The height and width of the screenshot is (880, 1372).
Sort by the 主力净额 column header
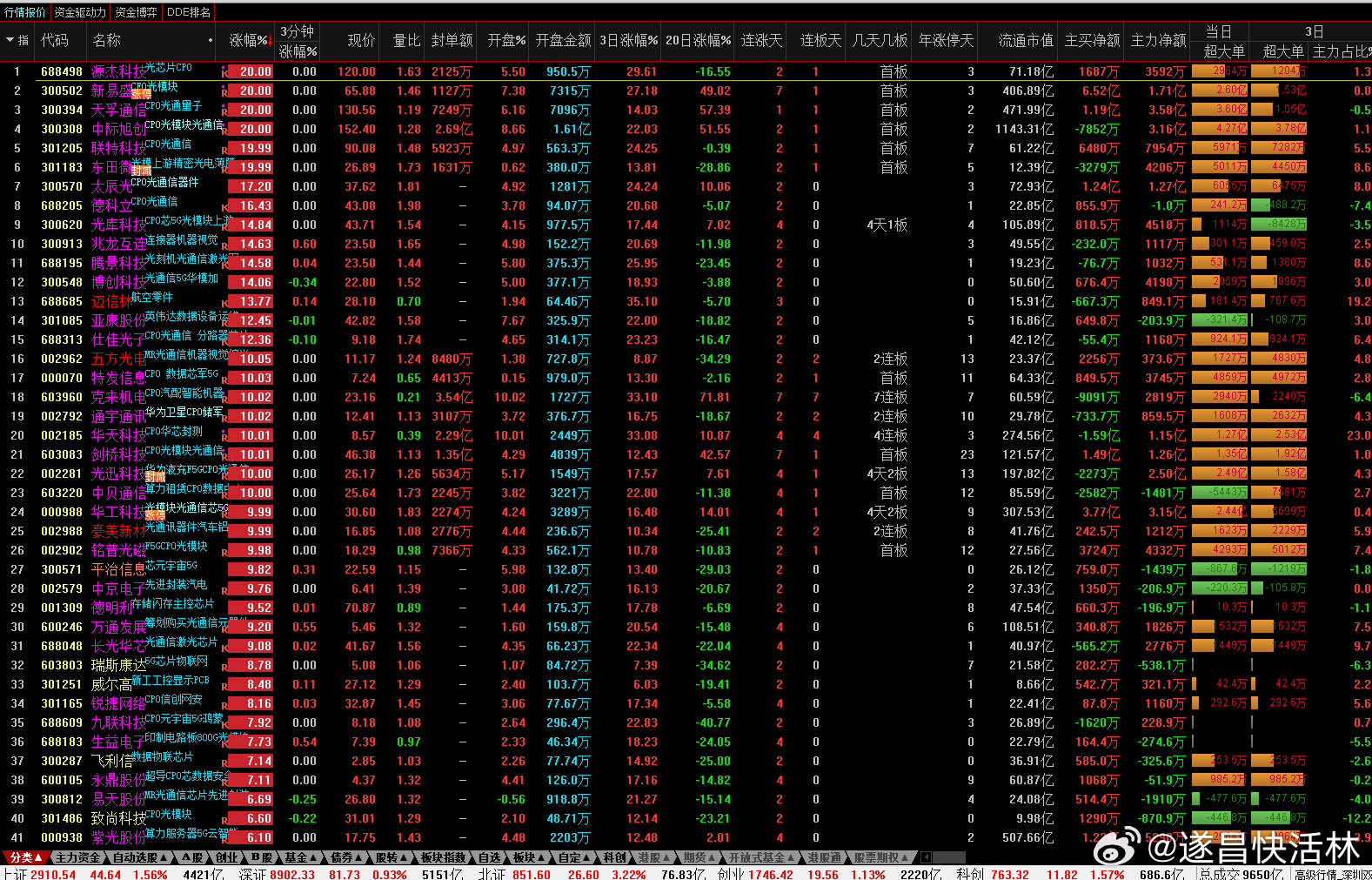[x=1158, y=41]
